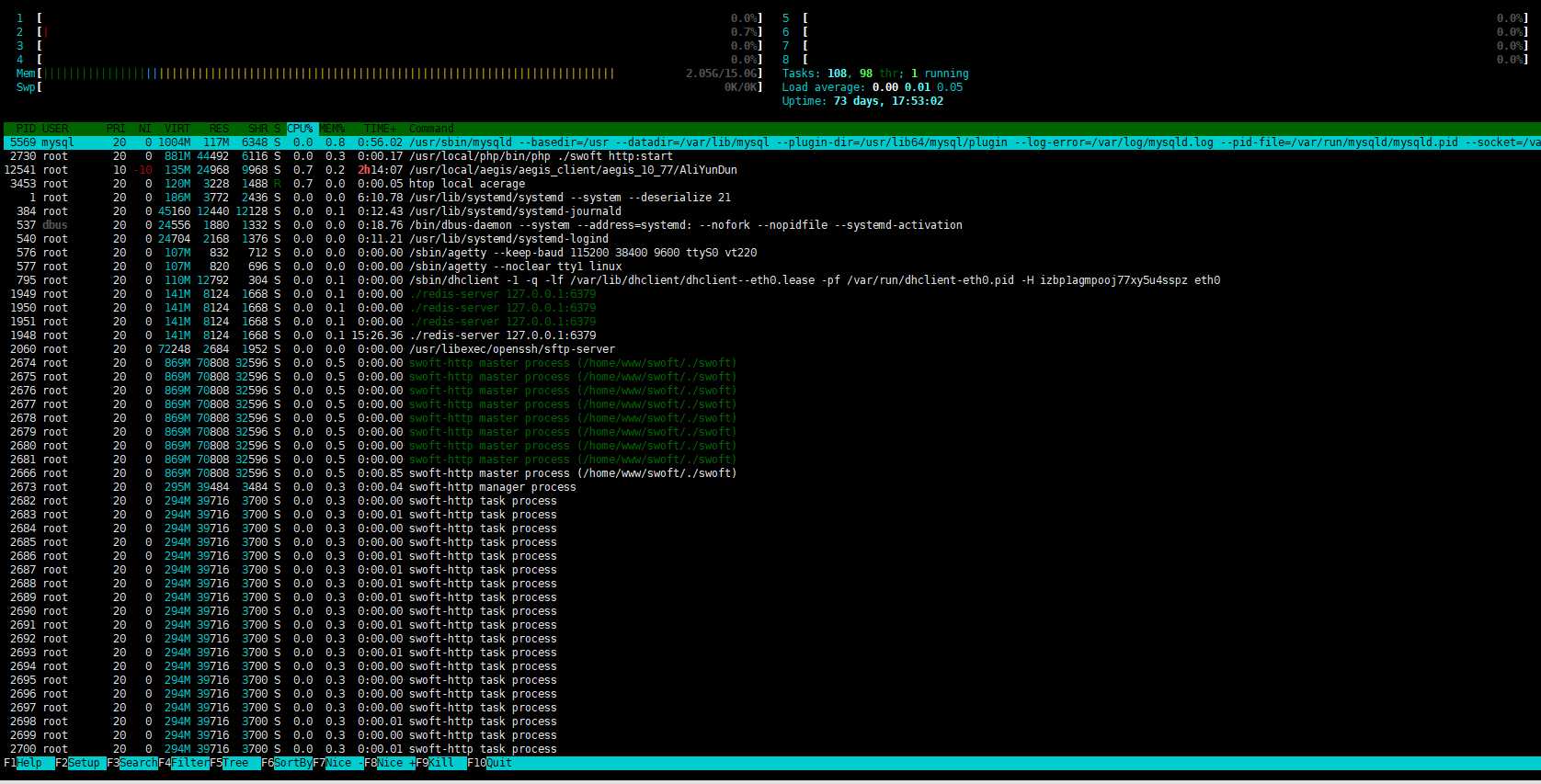Click the 15:26.36 TIME+ value

(377, 335)
